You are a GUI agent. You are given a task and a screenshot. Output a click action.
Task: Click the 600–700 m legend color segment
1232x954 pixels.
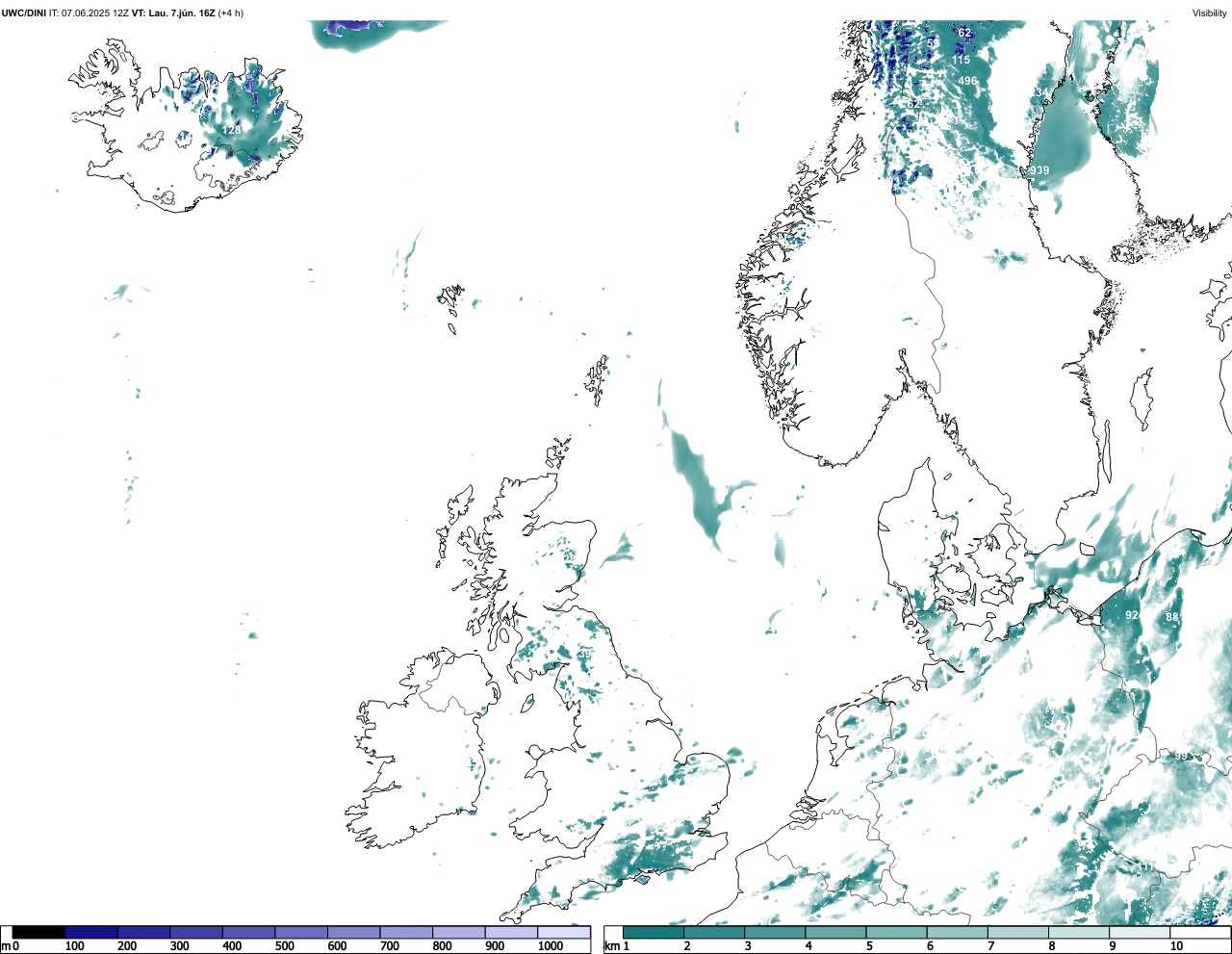354,932
